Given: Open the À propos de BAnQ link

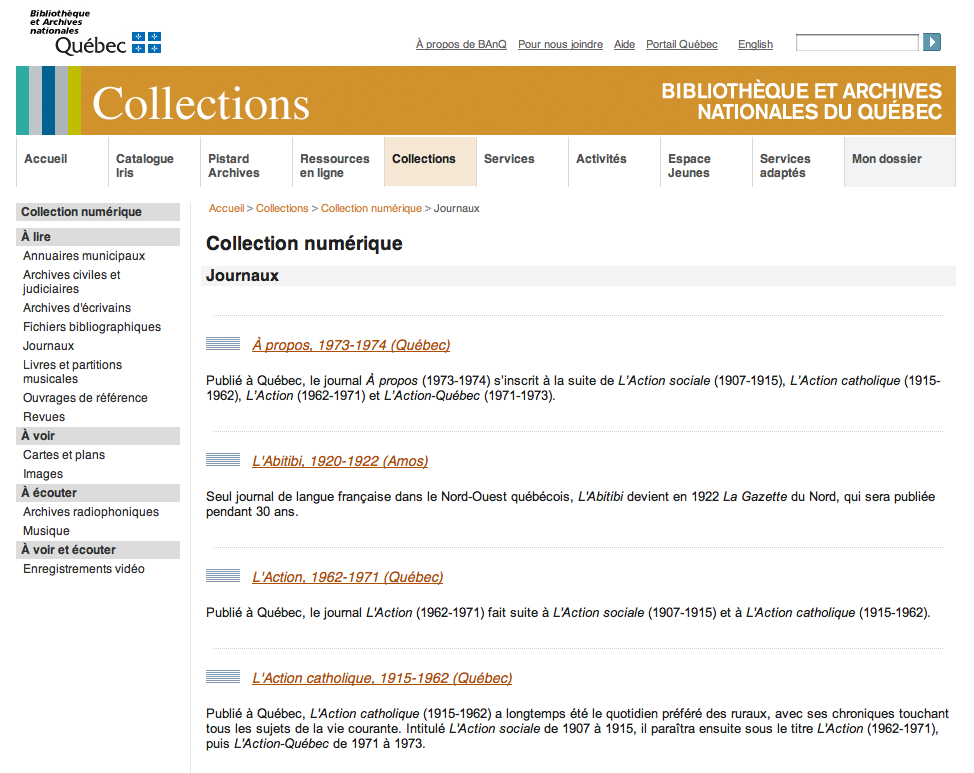Looking at the screenshot, I should (461, 44).
